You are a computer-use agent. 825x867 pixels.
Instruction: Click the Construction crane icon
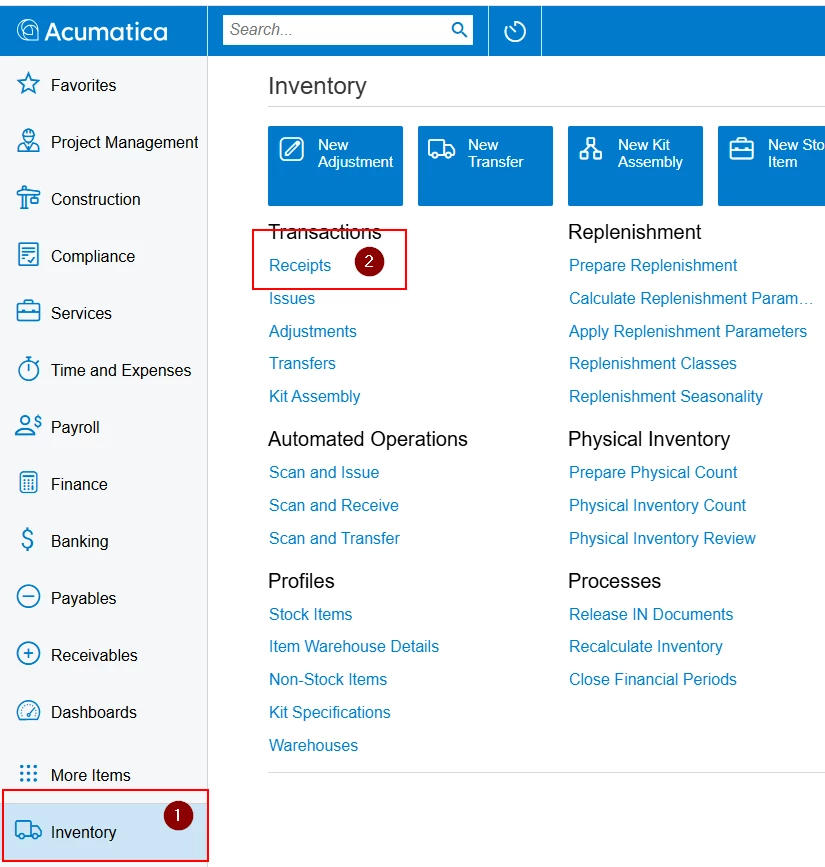tap(28, 197)
